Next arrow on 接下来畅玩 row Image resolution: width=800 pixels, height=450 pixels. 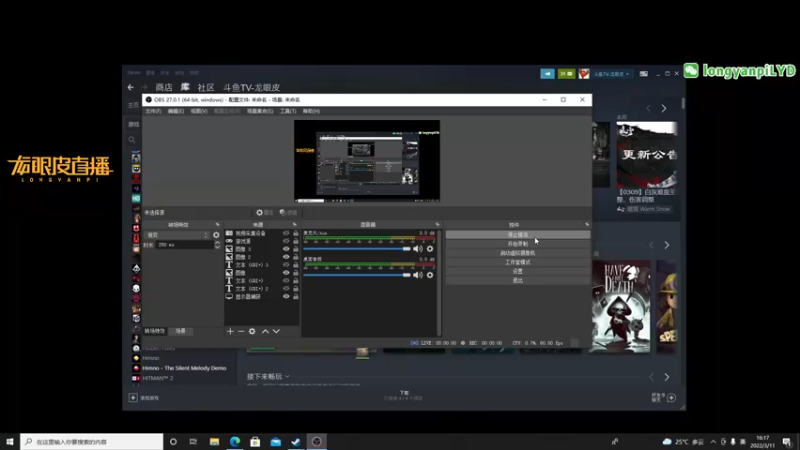click(x=667, y=377)
